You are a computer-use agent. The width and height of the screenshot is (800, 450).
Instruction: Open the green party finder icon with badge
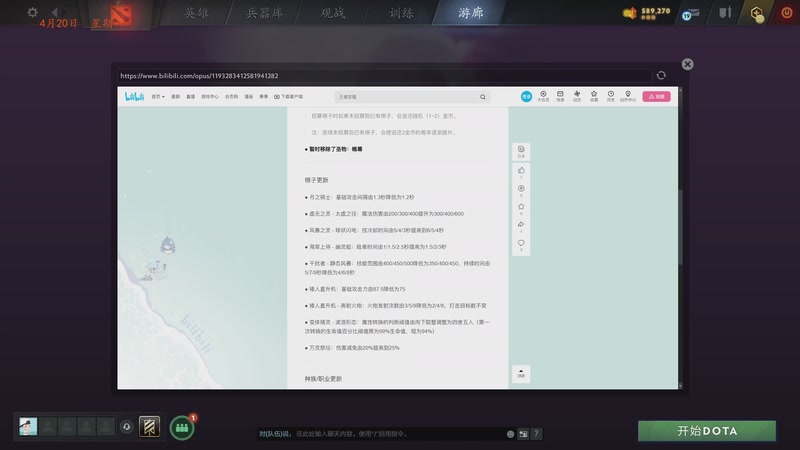tap(182, 428)
